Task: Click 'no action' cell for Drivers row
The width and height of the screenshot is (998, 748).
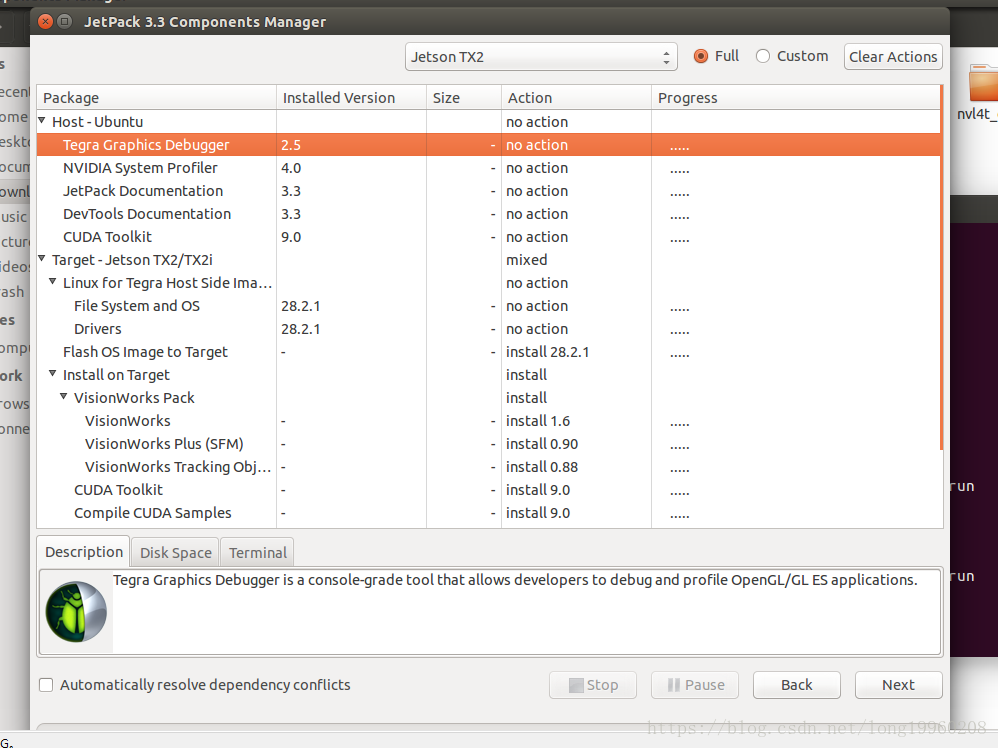Action: 576,329
